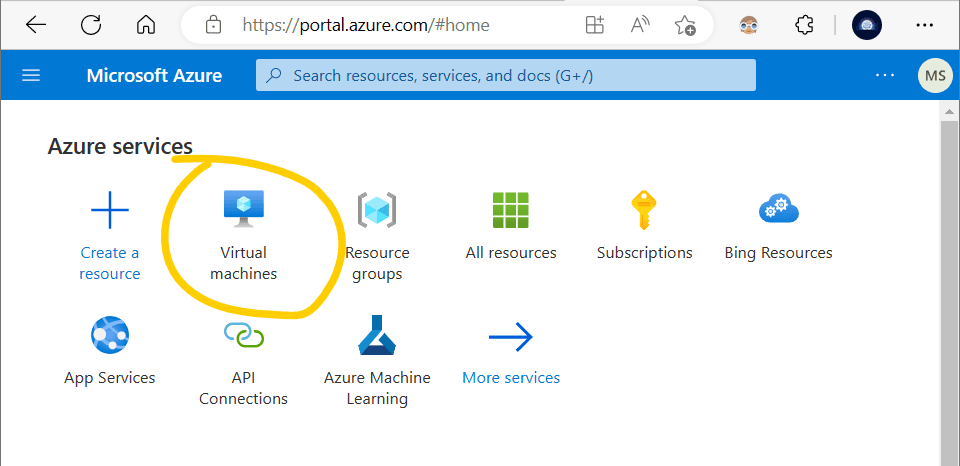This screenshot has width=960, height=466.
Task: Click the magnifier icon in Azure search
Action: click(274, 75)
